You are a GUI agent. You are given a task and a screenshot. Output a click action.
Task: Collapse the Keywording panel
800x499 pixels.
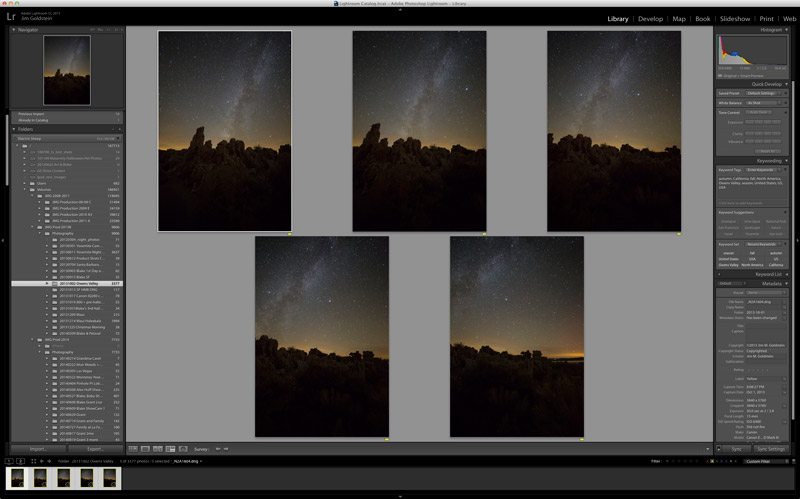(786, 161)
